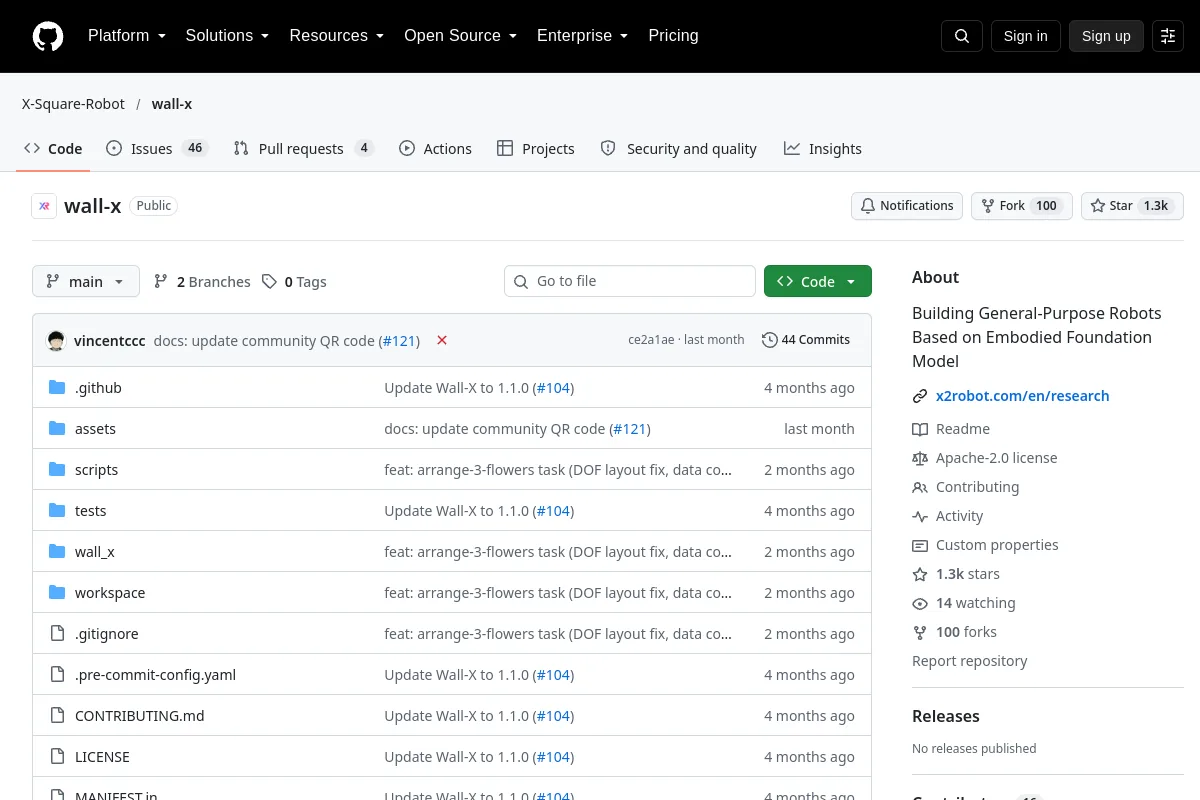Open the main branch selector dropdown
Screen dimensions: 1200x800
(86, 281)
